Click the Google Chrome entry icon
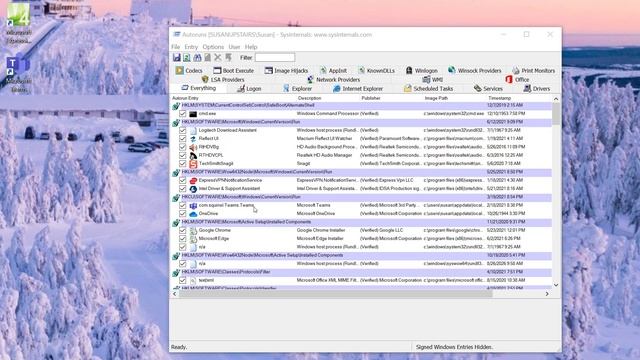Viewport: 640px width, 360px height. point(193,231)
